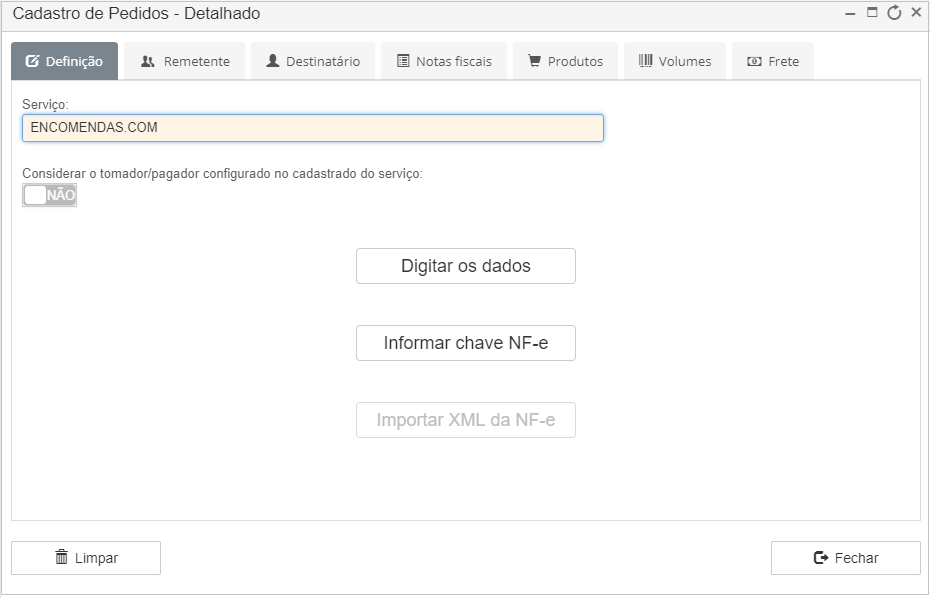Click the Limpar button
This screenshot has width=930, height=598.
[86, 558]
